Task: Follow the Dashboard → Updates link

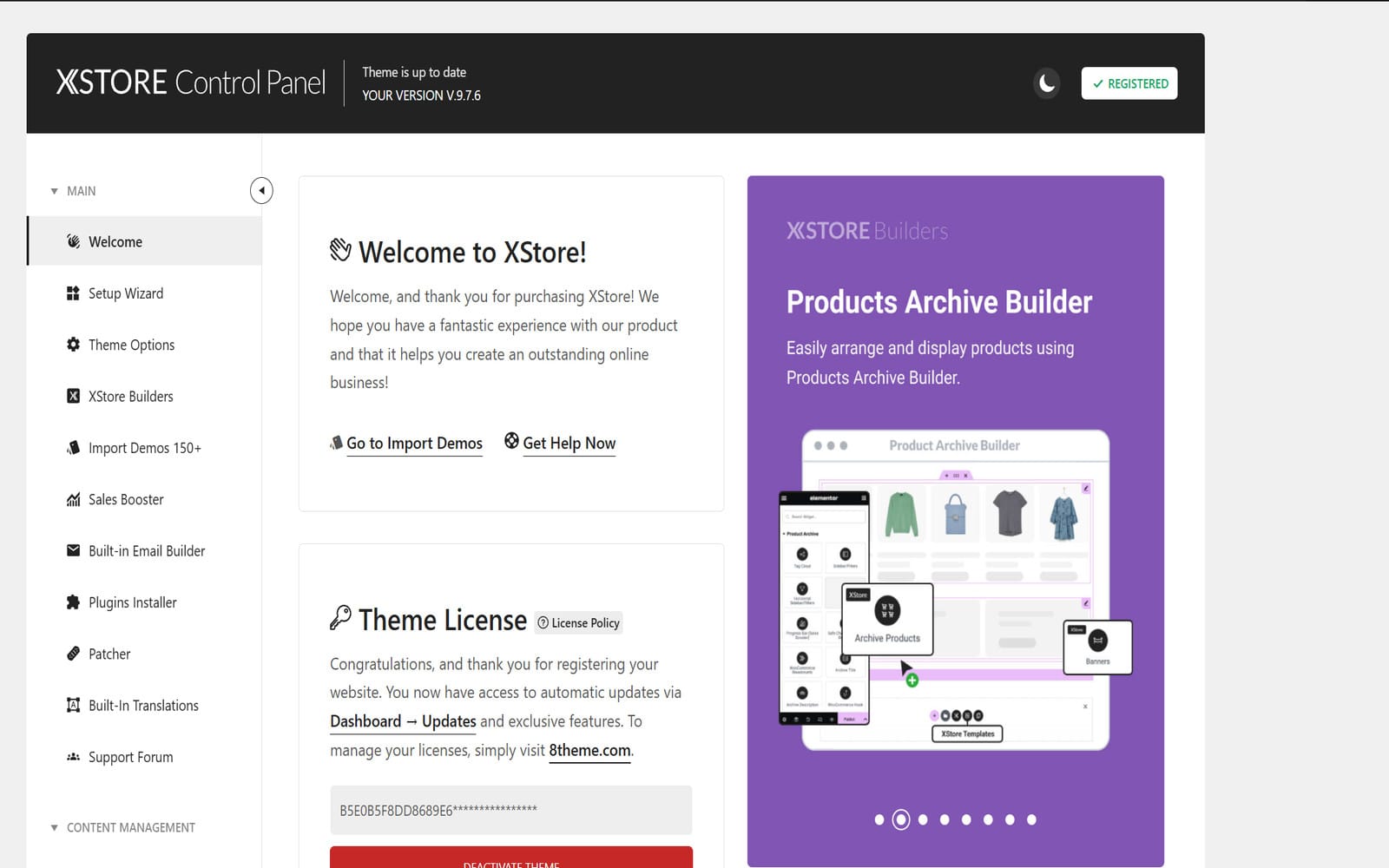Action: point(403,721)
